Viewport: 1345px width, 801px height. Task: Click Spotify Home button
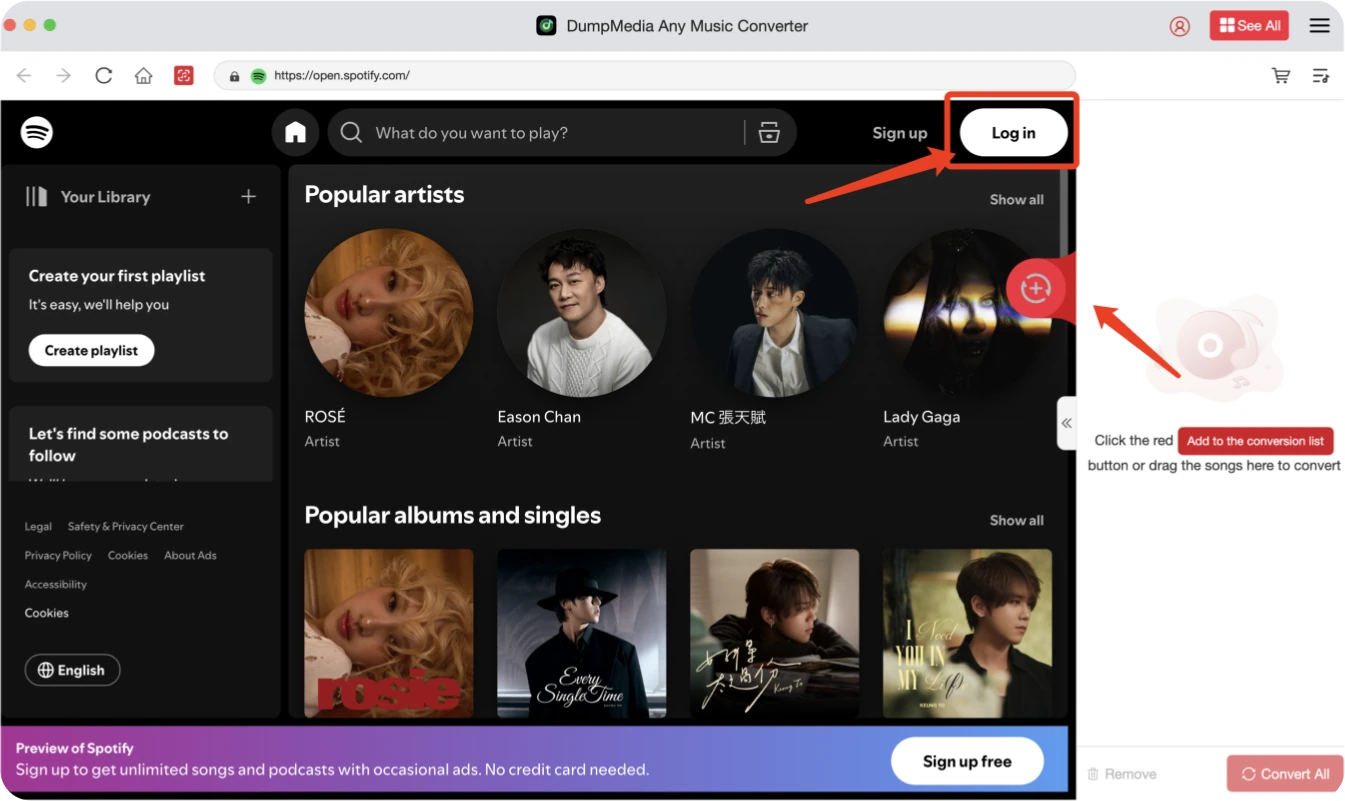295,133
